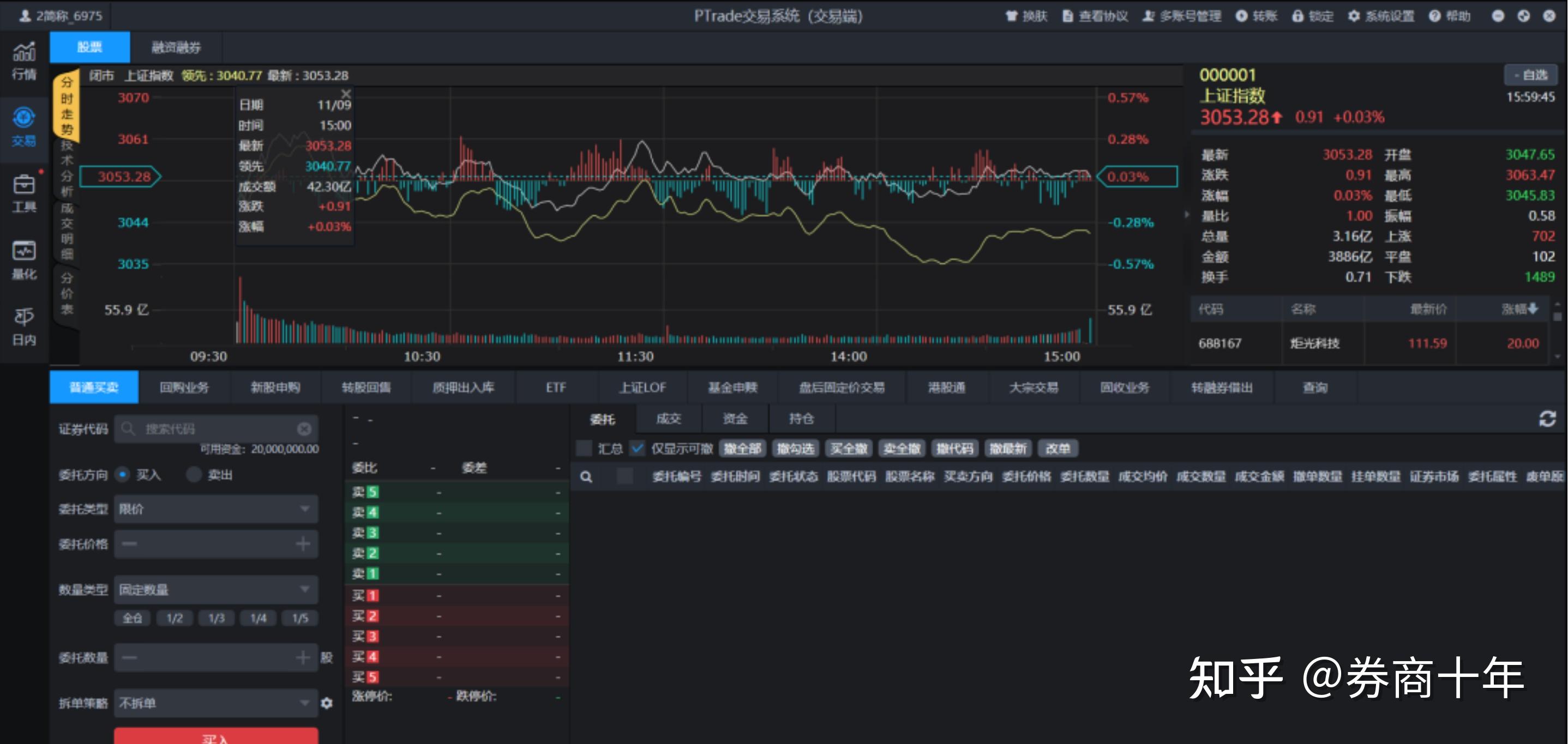Click the red 买入 buy button
This screenshot has width=1568, height=744.
pyautogui.click(x=216, y=737)
